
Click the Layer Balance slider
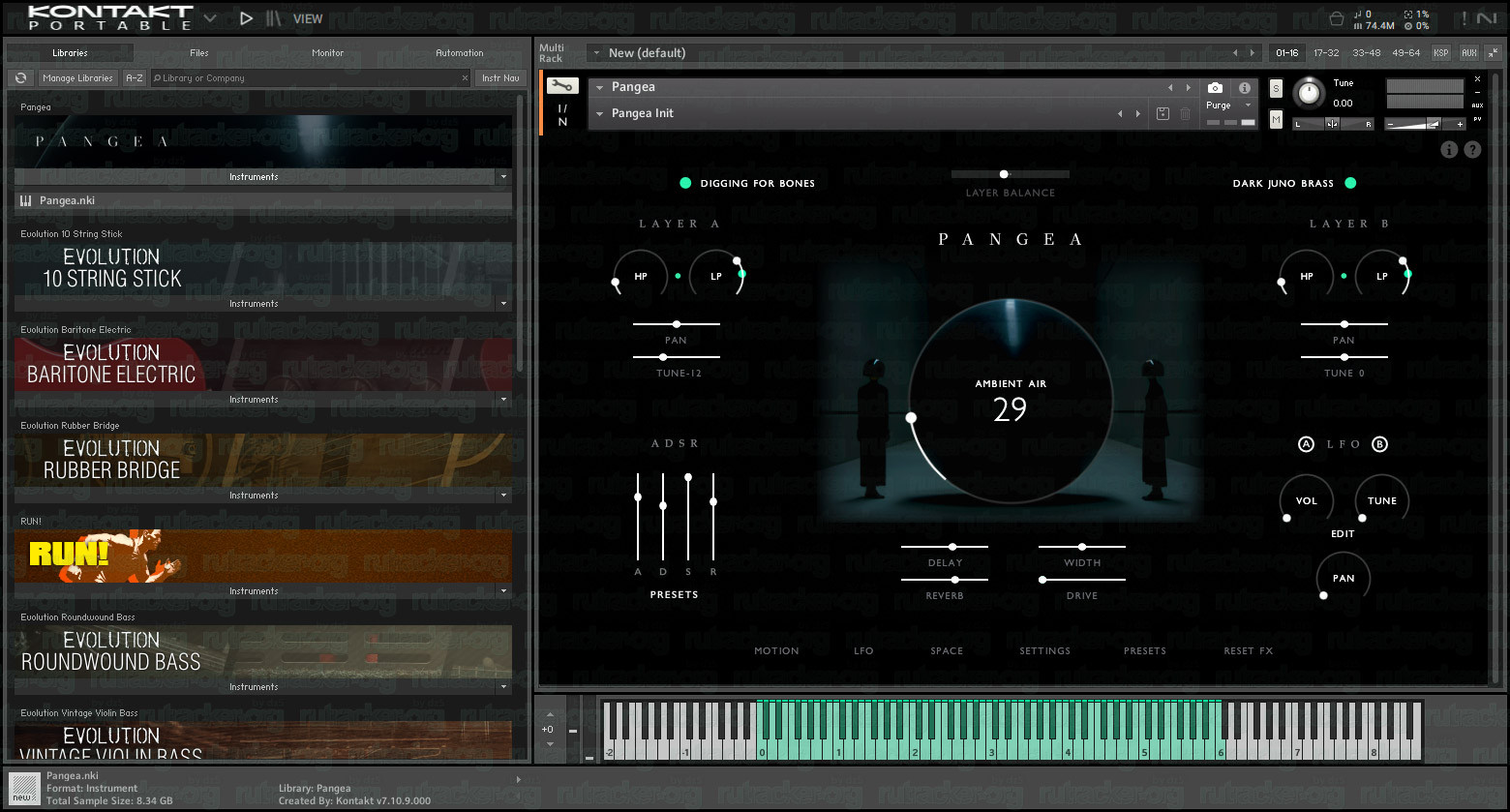pyautogui.click(x=1010, y=174)
